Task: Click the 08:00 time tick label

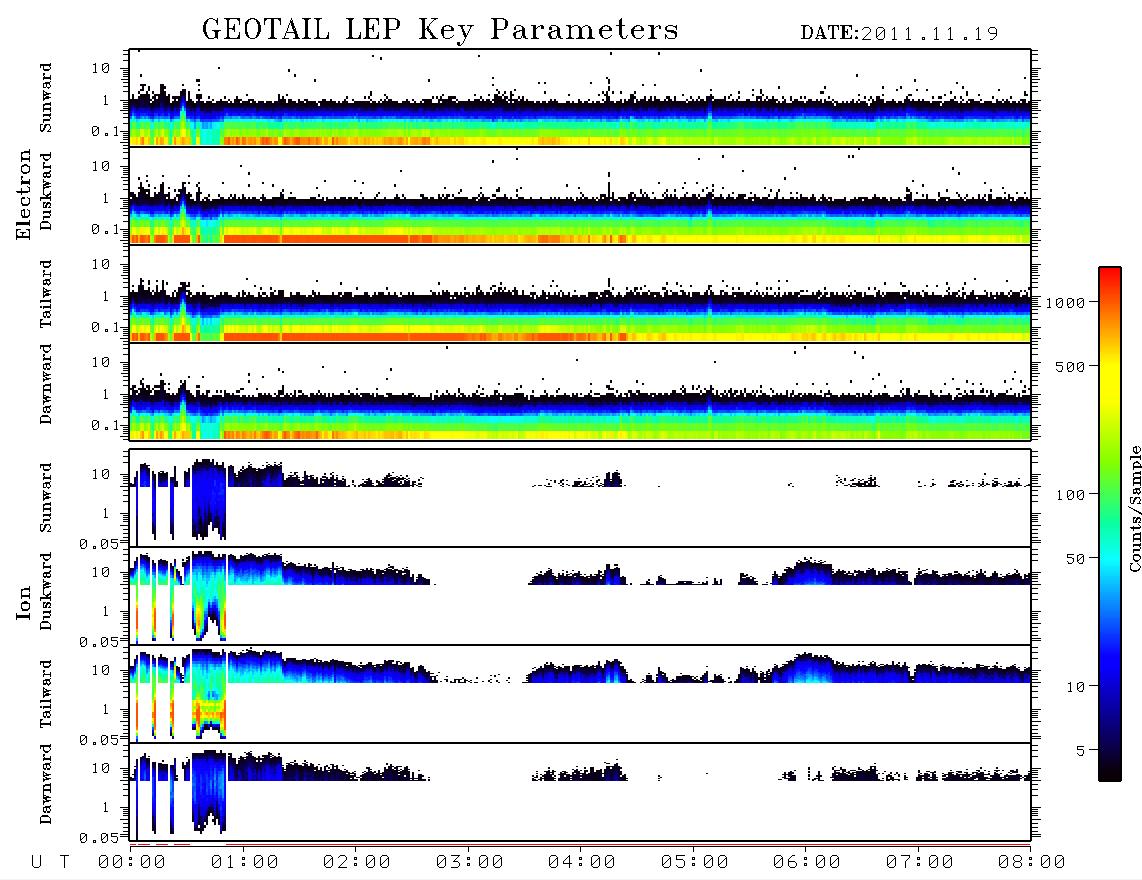Action: point(1032,863)
